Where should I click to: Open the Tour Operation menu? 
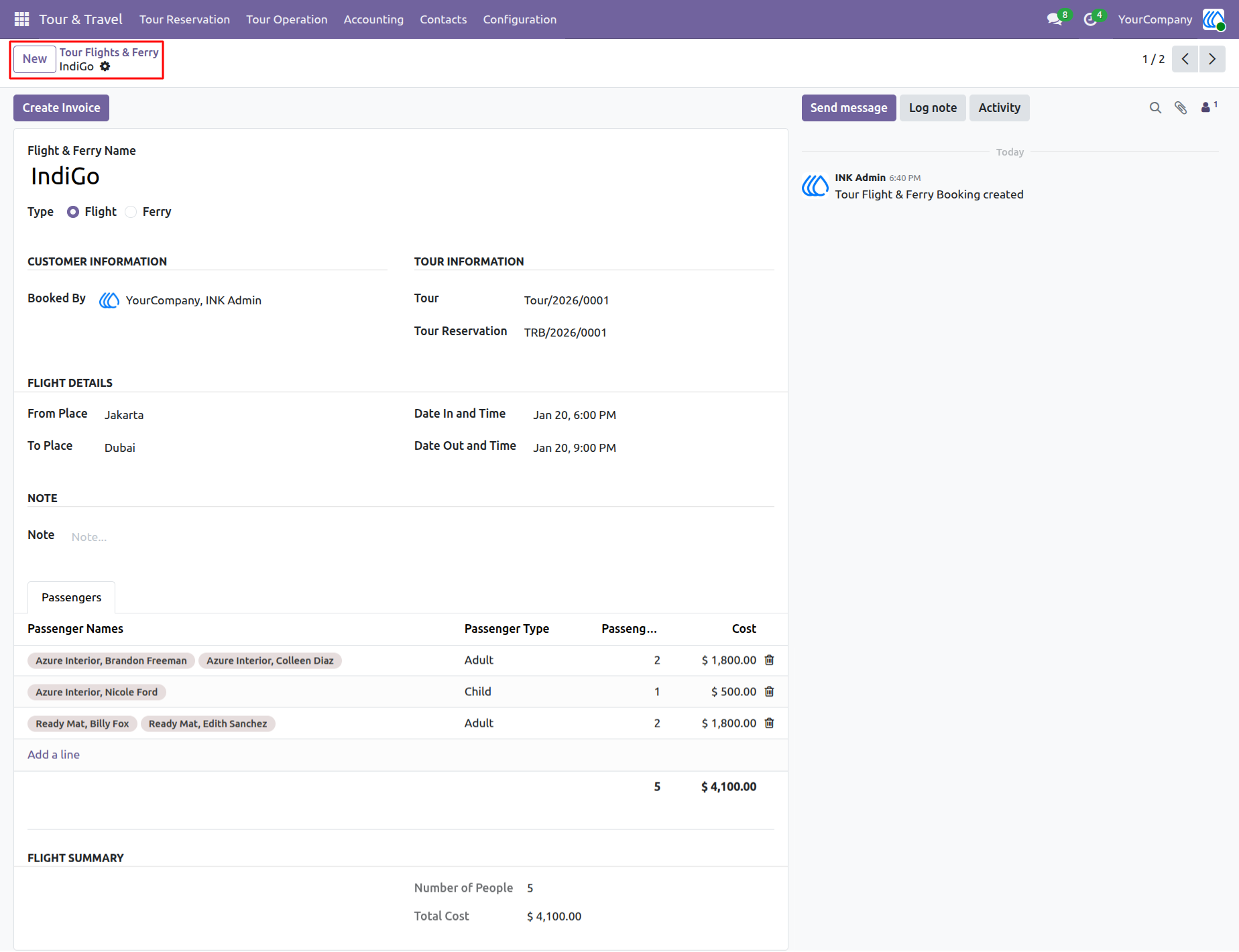(x=286, y=19)
